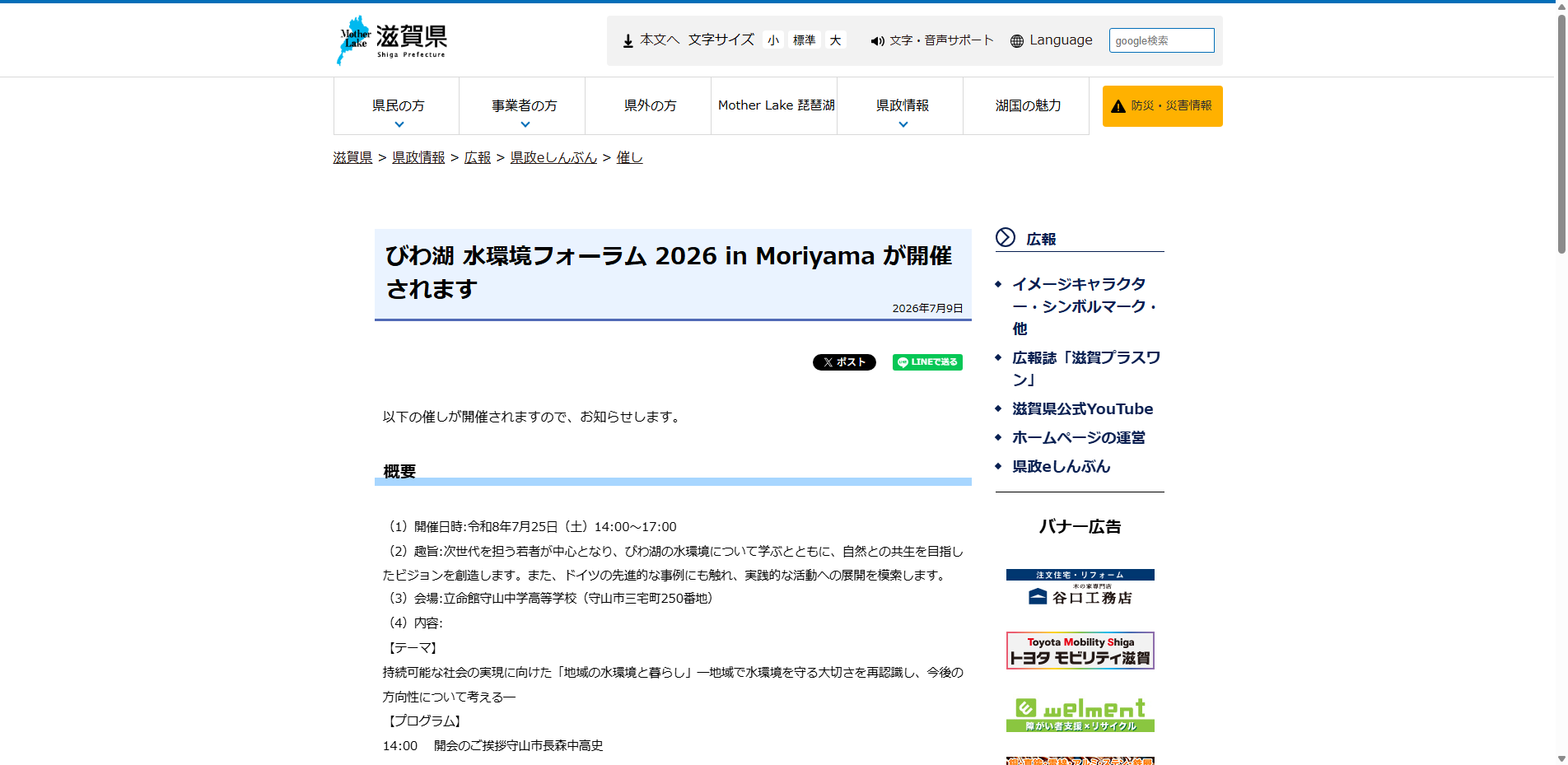
Task: Open ホームページの運営 link
Action: coord(1078,437)
